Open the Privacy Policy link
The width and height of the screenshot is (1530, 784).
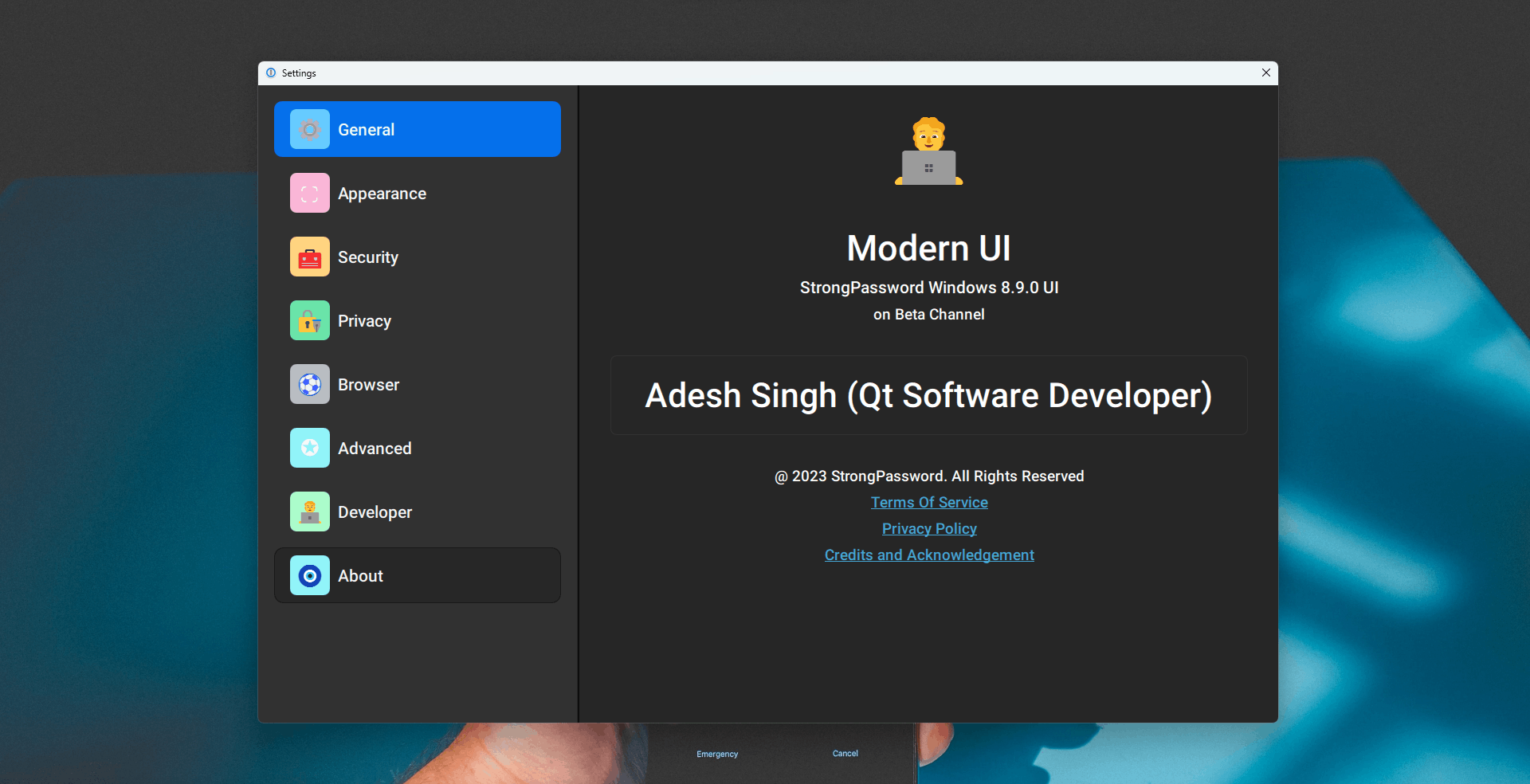(x=929, y=529)
